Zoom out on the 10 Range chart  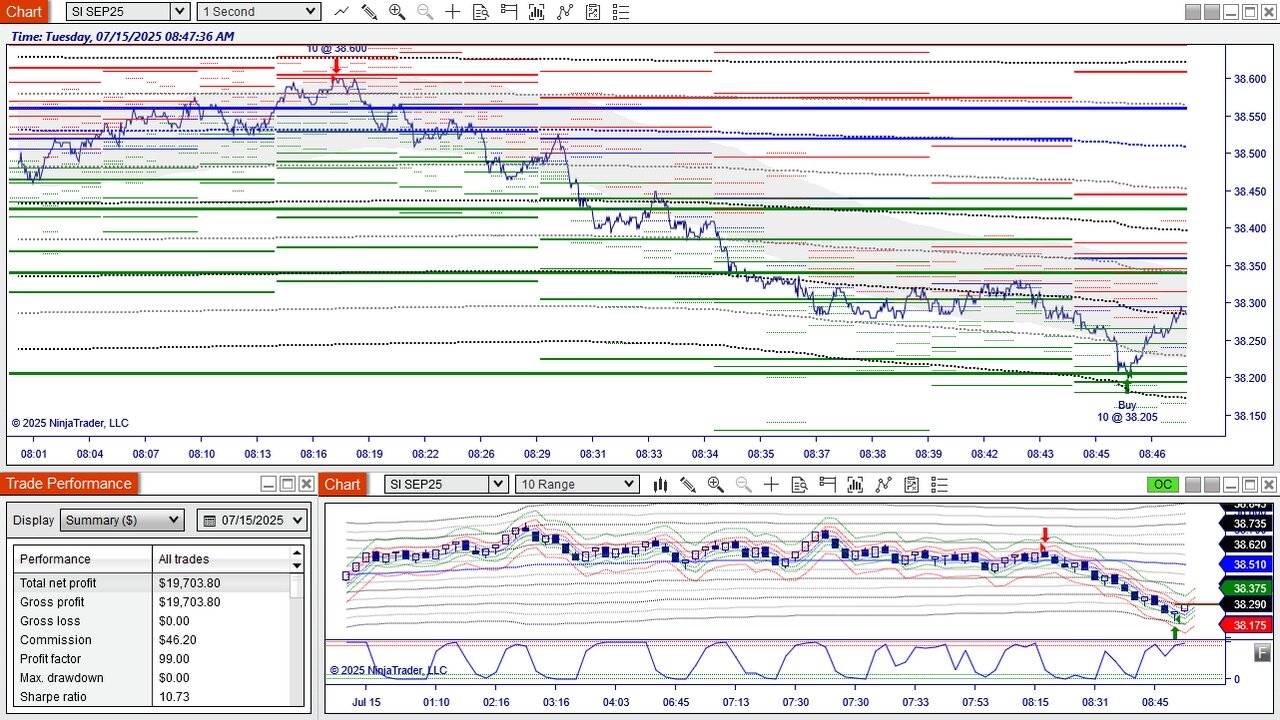point(744,484)
